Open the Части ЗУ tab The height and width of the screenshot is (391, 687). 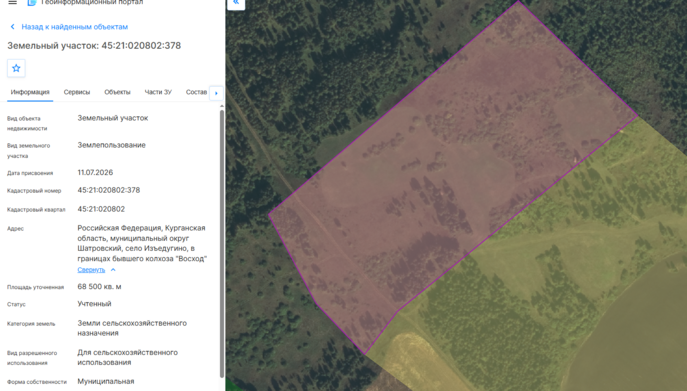158,92
